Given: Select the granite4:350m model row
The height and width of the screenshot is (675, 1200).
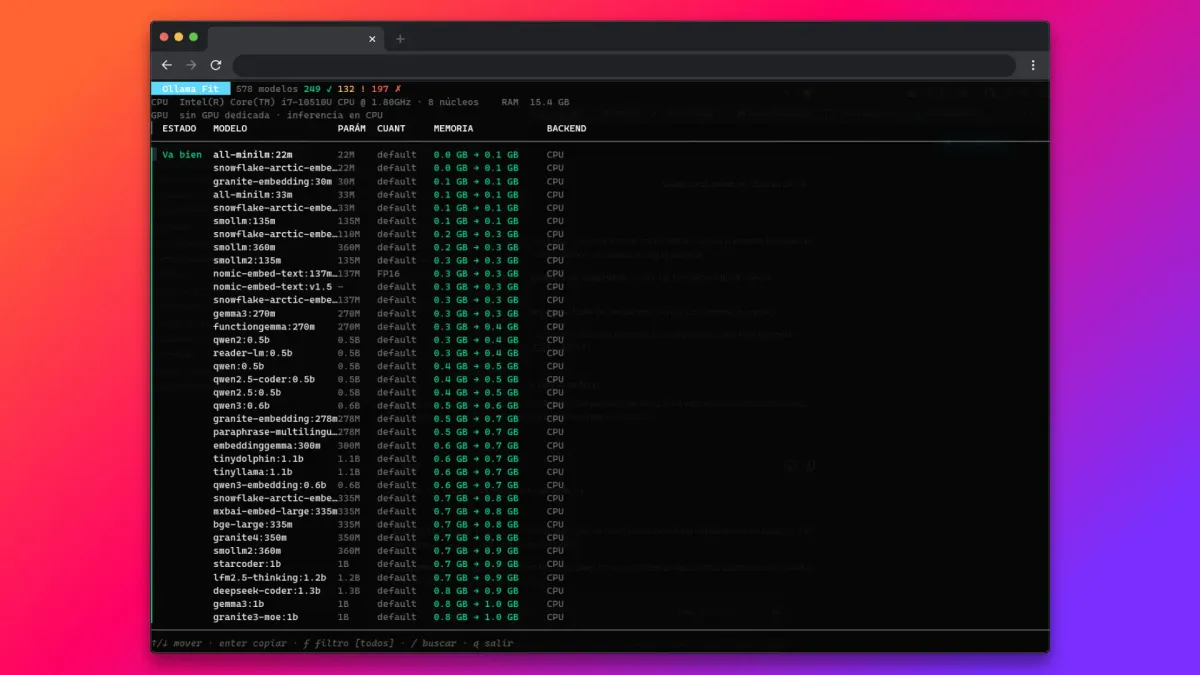Looking at the screenshot, I should click(390, 537).
